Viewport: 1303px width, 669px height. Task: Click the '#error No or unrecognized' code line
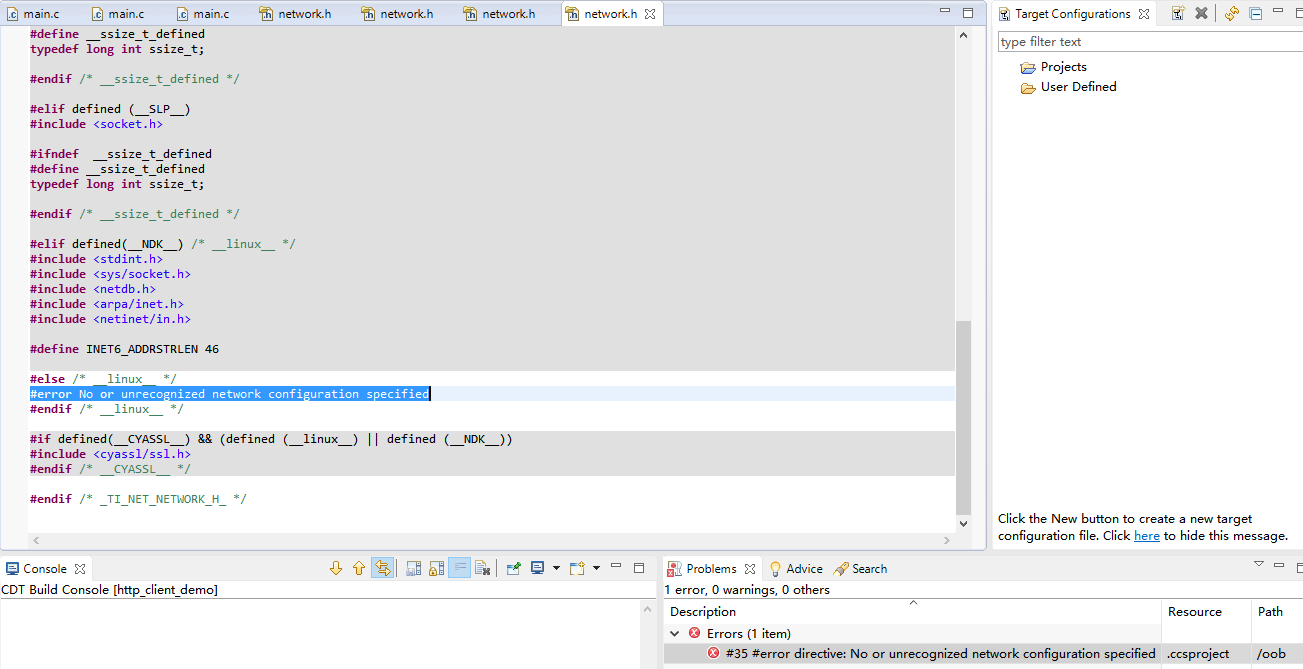(x=230, y=394)
